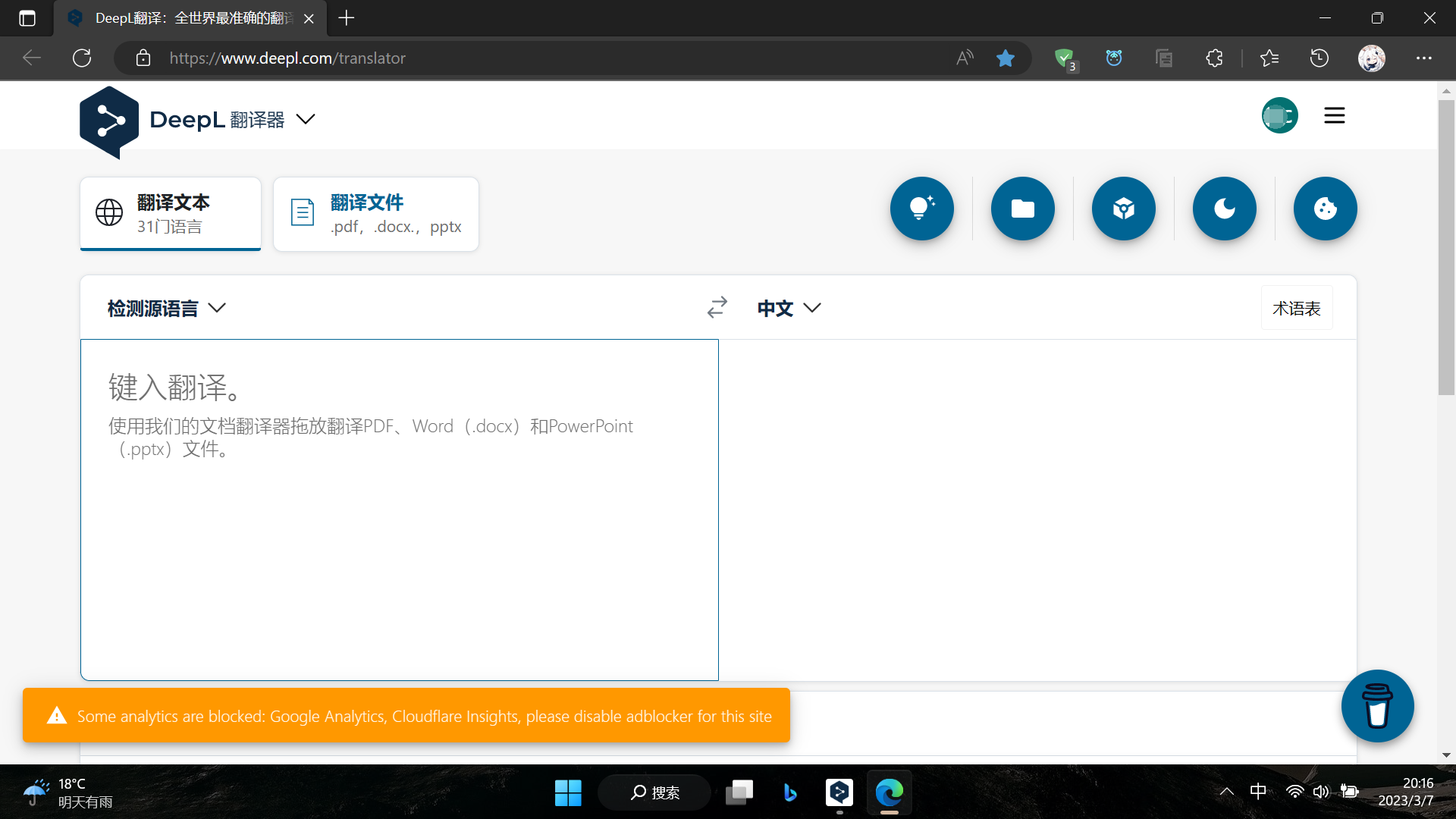Viewport: 1456px width, 819px height.
Task: Click into the 键入翻译 source text area
Action: [400, 510]
